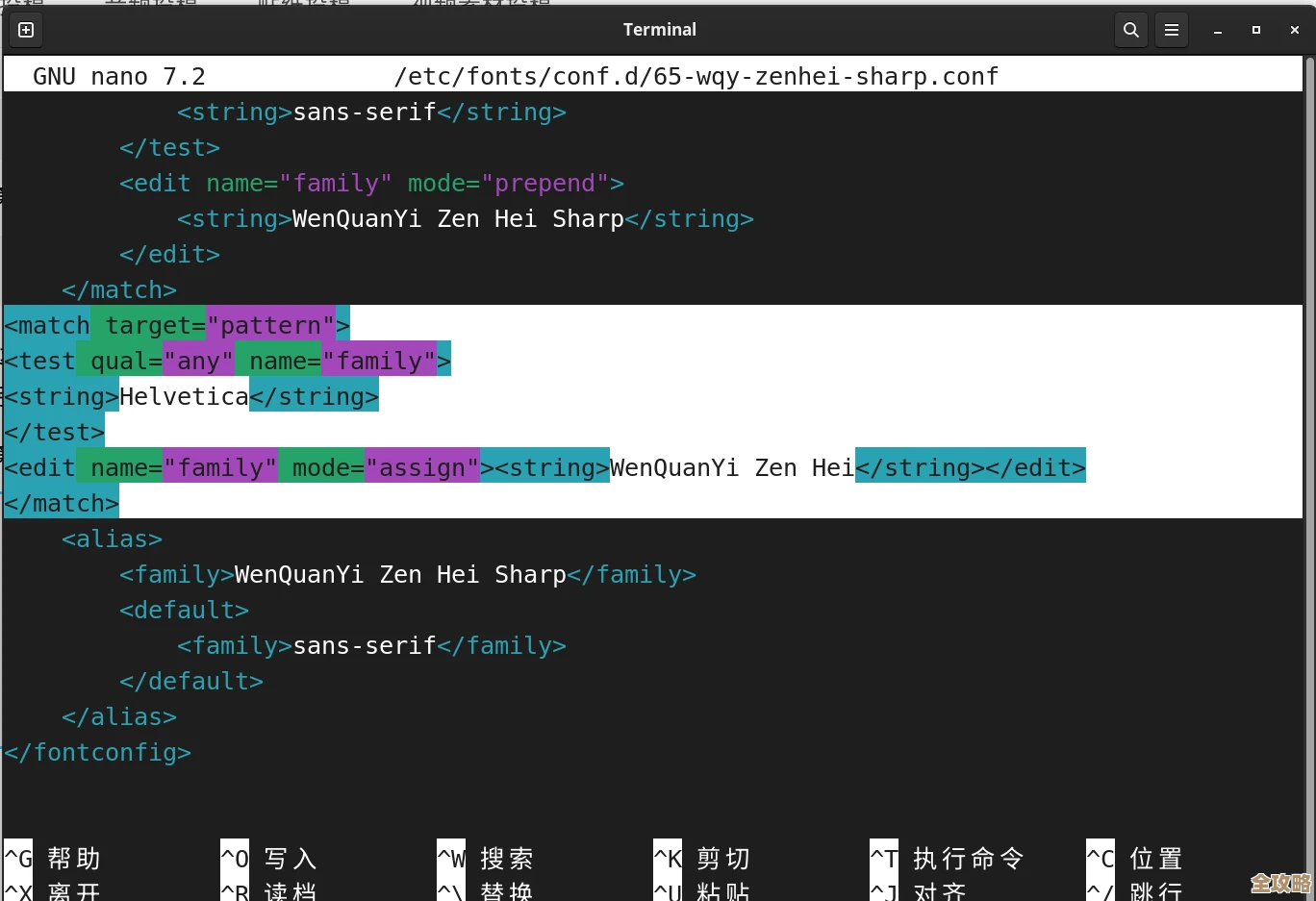This screenshot has height=901, width=1316.
Task: Click the terminal's vertical scrollbar
Action: point(1309,385)
